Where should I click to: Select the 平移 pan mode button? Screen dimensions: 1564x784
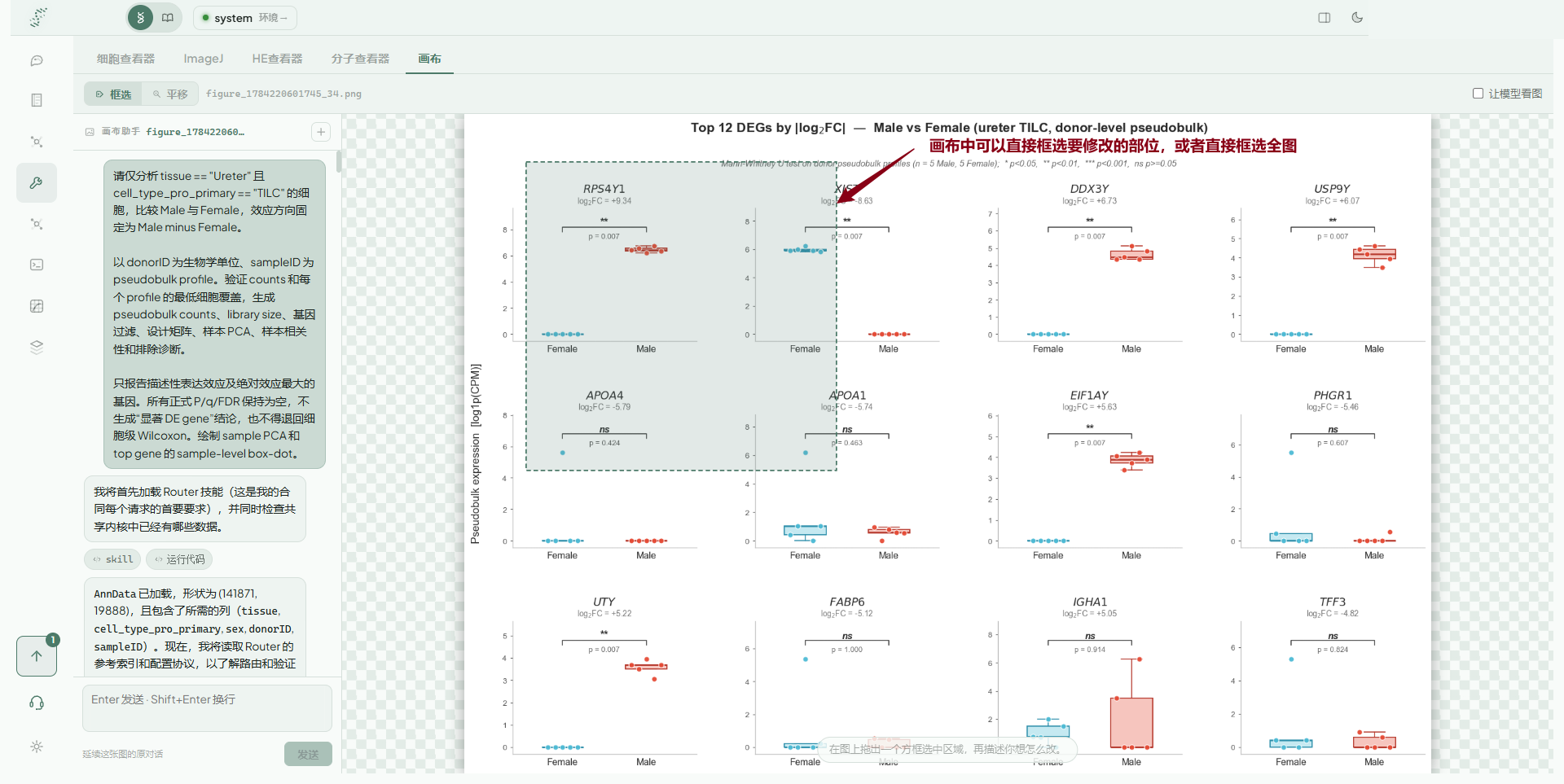pyautogui.click(x=170, y=94)
